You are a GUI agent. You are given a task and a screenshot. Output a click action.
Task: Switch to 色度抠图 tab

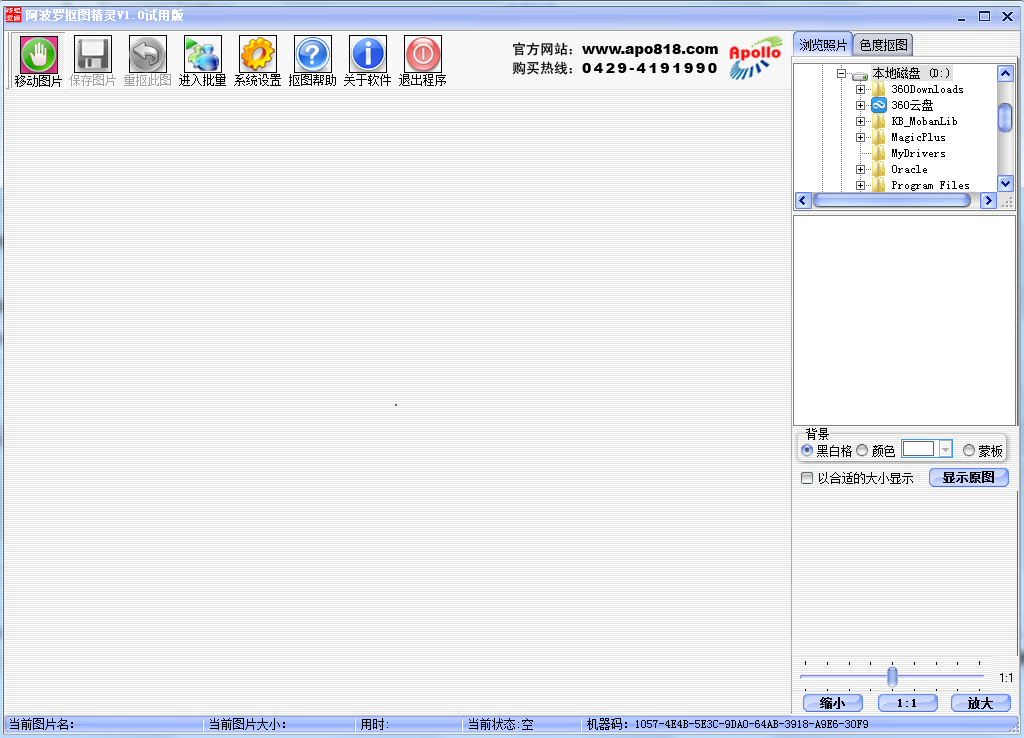click(x=883, y=44)
